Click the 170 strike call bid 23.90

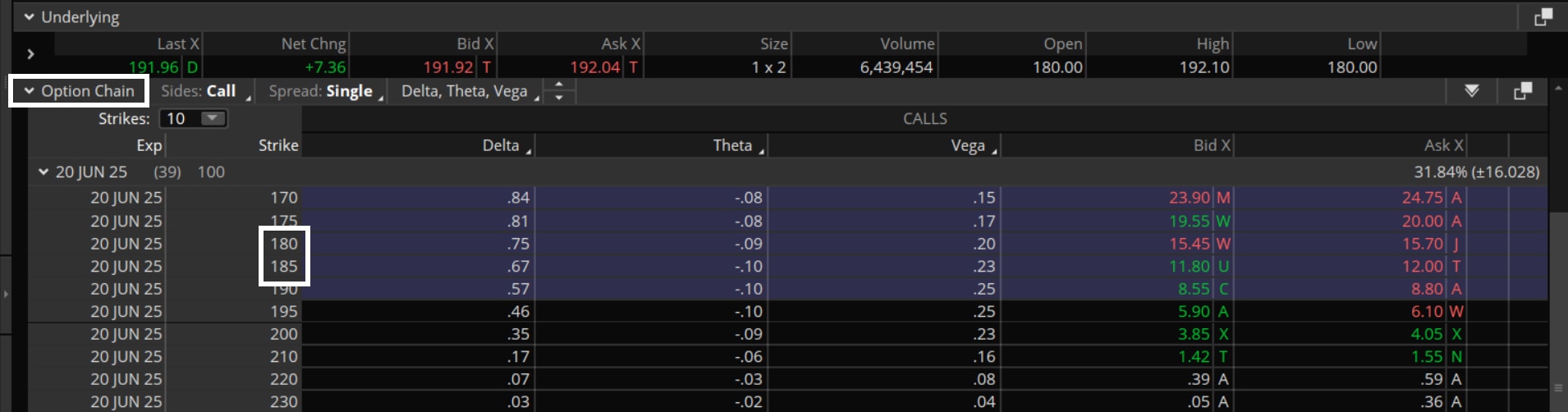coord(1190,198)
